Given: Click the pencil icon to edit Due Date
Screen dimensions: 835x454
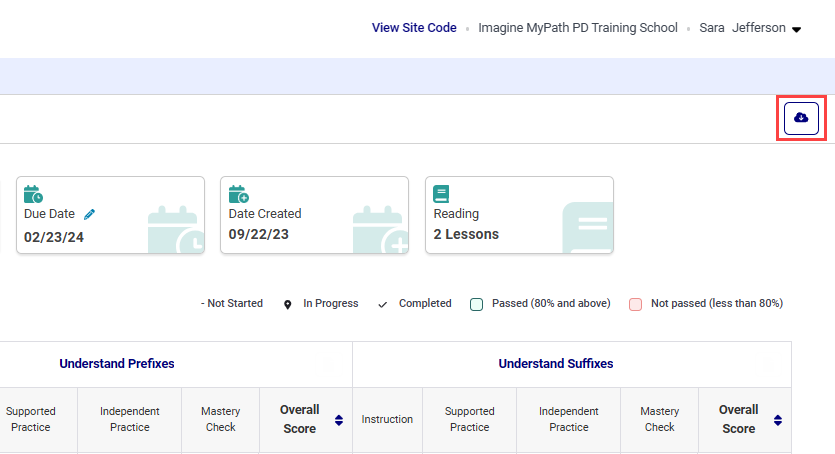Looking at the screenshot, I should [90, 214].
